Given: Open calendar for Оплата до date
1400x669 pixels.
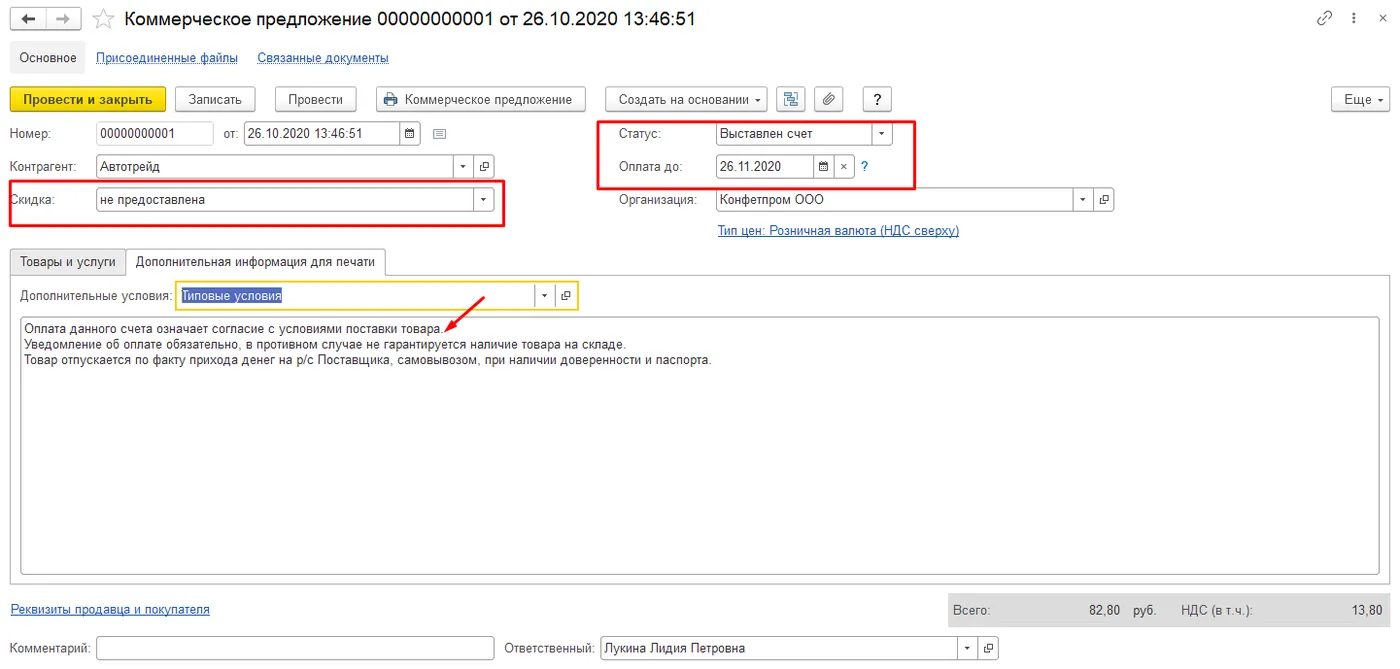Looking at the screenshot, I should (824, 166).
